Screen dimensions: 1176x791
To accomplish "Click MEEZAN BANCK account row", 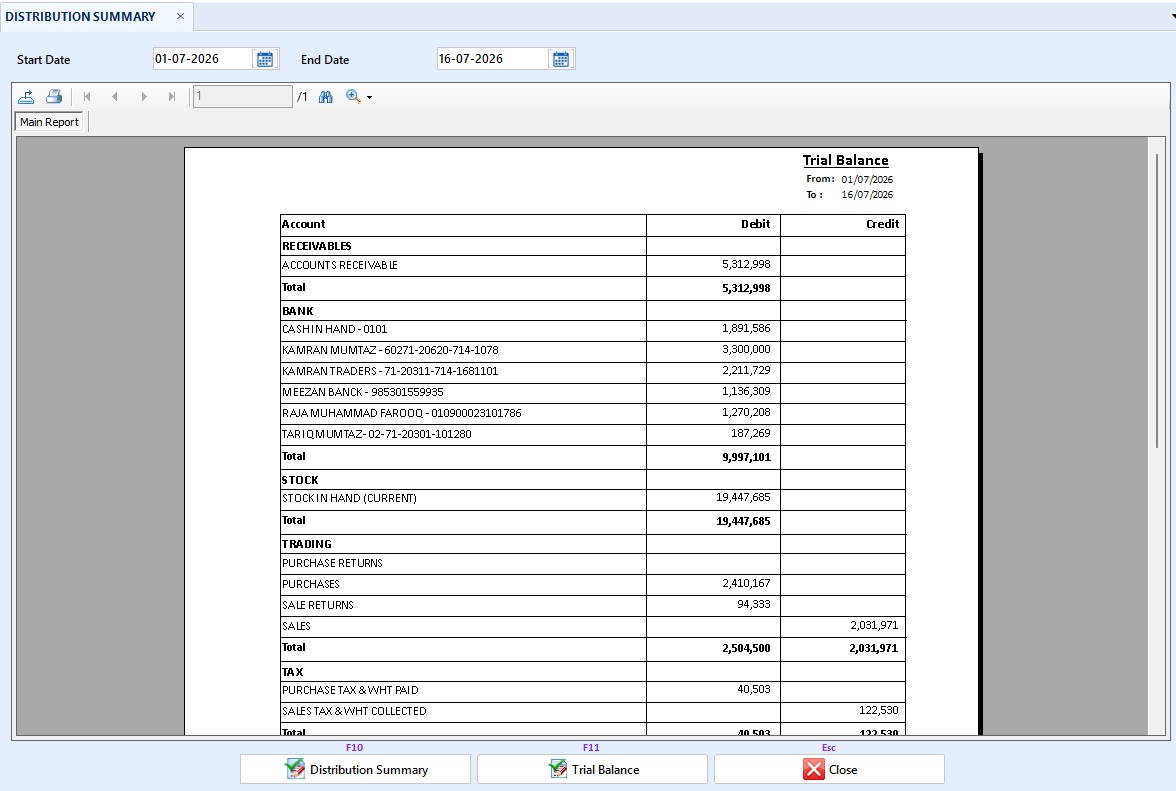I will point(592,392).
